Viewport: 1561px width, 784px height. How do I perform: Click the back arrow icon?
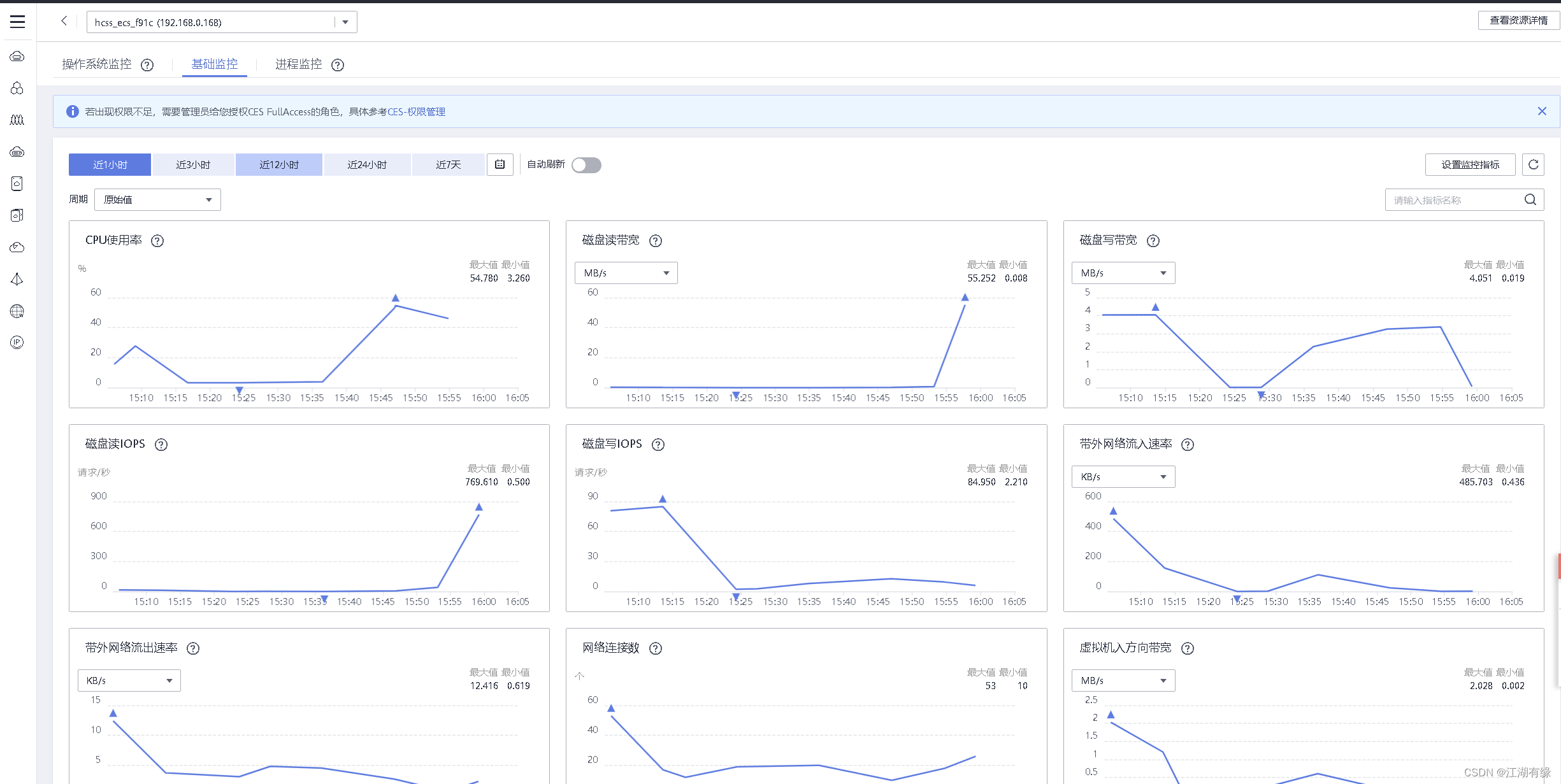click(x=64, y=21)
